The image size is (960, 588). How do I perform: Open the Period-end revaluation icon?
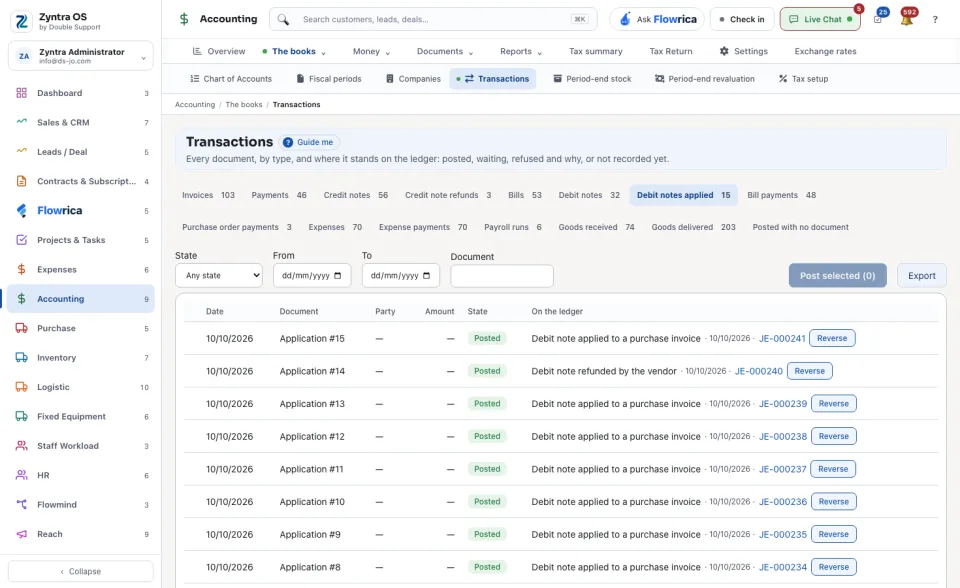pyautogui.click(x=659, y=79)
